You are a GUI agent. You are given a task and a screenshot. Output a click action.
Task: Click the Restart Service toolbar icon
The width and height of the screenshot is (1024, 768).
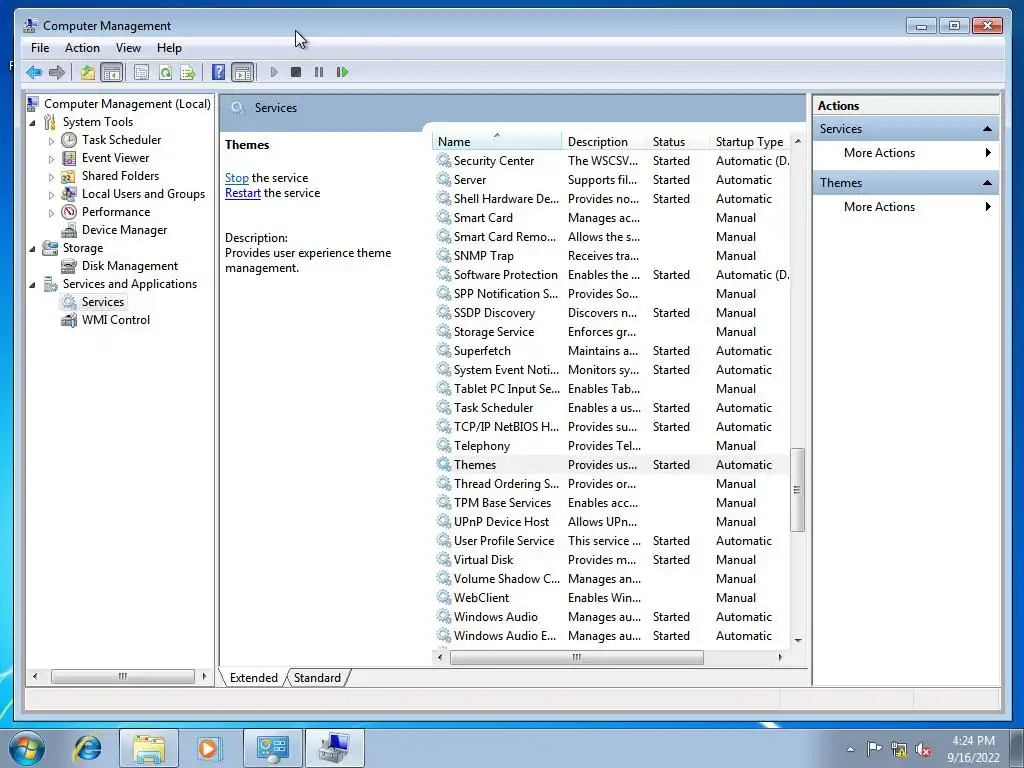point(342,72)
